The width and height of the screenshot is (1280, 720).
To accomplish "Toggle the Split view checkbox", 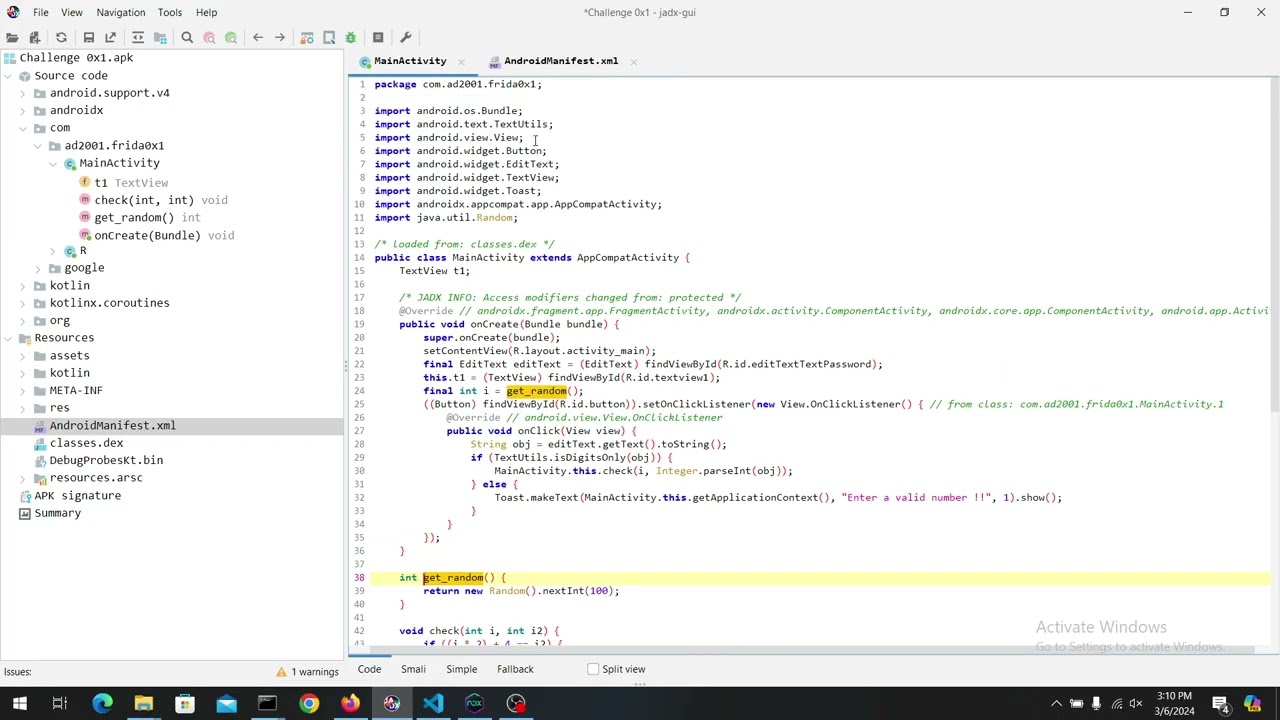I will [x=593, y=669].
